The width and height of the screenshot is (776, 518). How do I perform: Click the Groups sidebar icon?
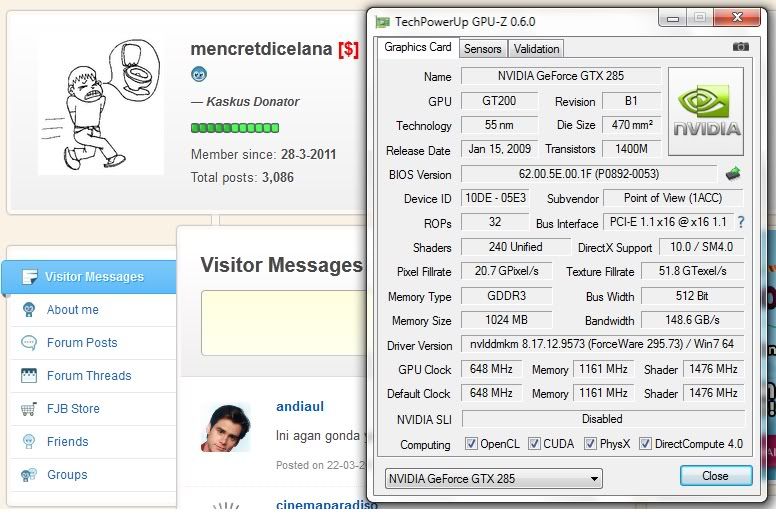coord(29,474)
